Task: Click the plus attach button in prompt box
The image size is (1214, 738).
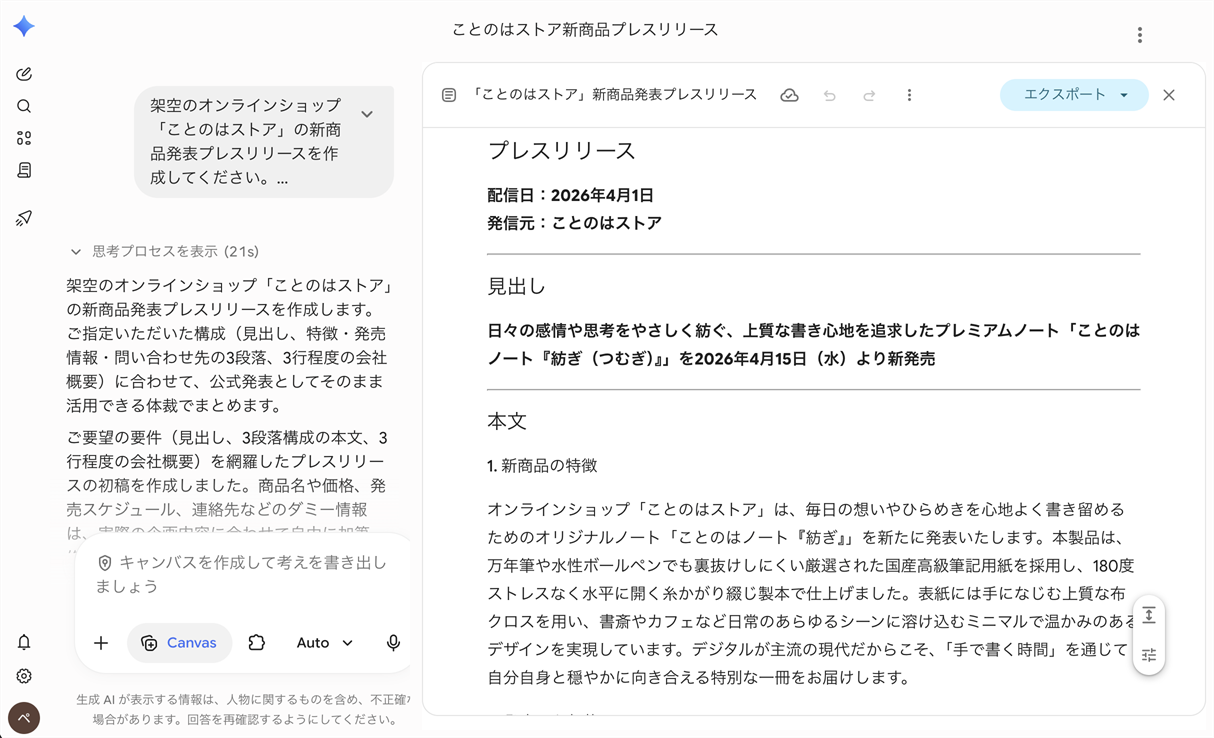Action: pyautogui.click(x=101, y=643)
